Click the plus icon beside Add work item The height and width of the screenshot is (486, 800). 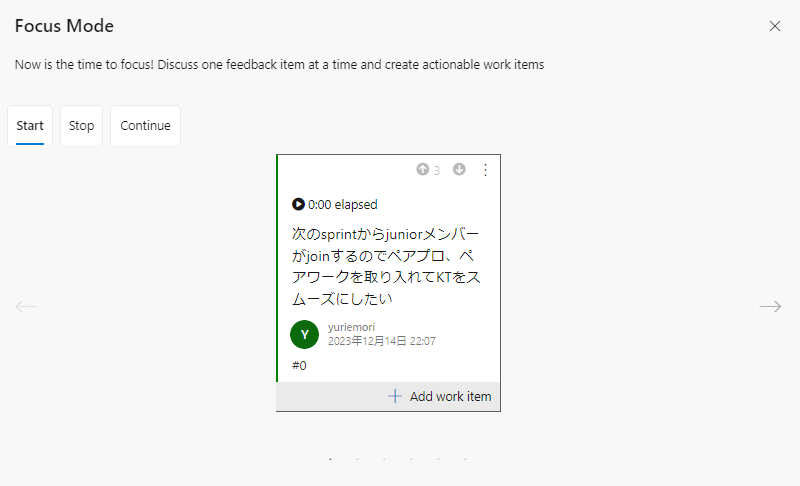pos(395,396)
